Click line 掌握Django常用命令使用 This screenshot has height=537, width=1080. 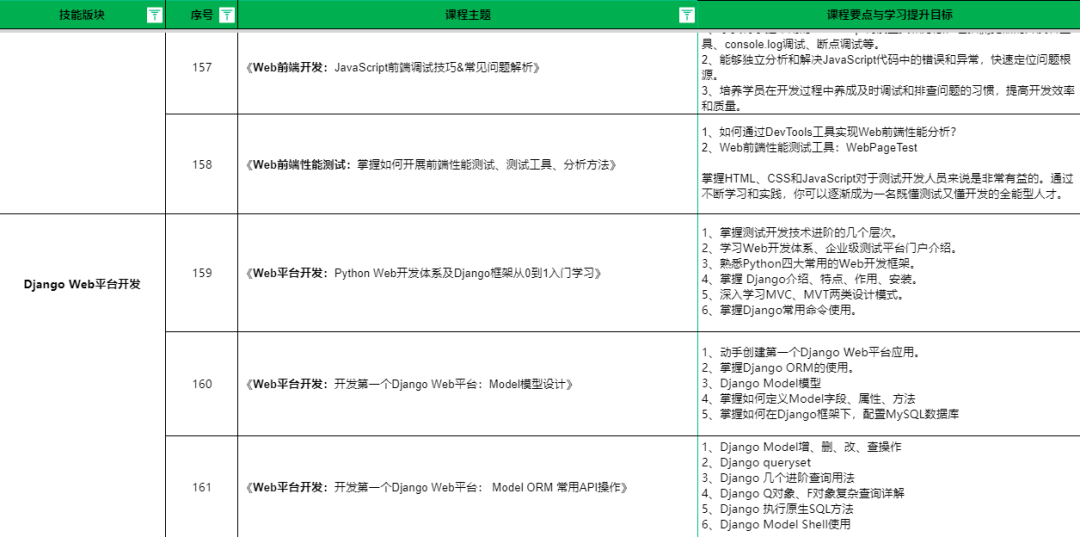click(x=779, y=310)
